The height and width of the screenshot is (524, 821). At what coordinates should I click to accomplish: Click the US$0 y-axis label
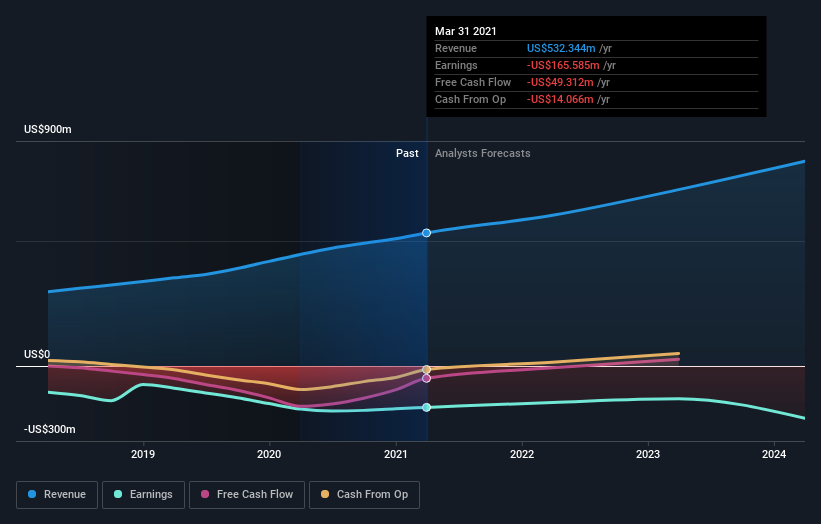pyautogui.click(x=37, y=354)
